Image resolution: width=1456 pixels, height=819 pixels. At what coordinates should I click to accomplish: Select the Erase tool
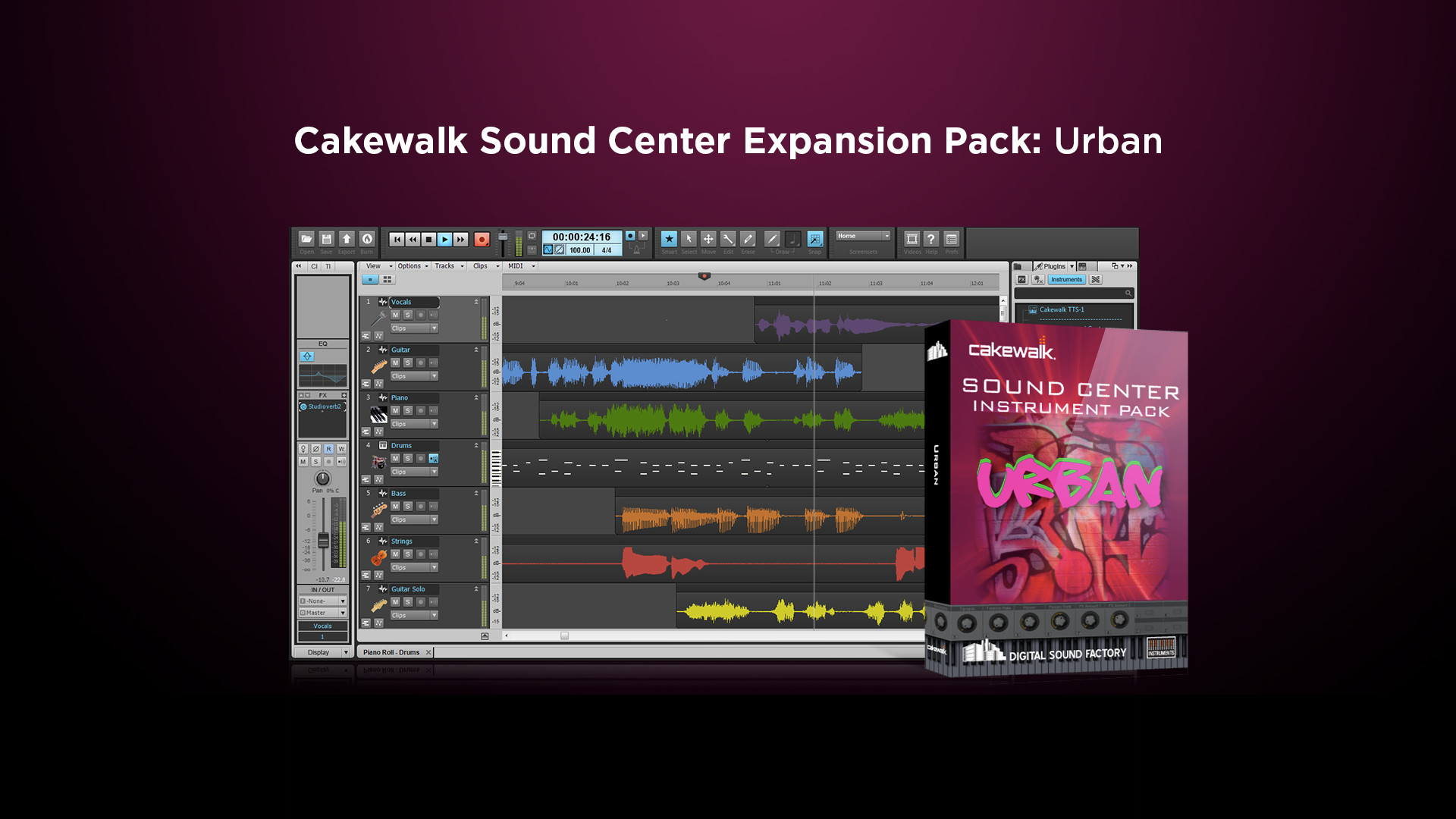[748, 239]
